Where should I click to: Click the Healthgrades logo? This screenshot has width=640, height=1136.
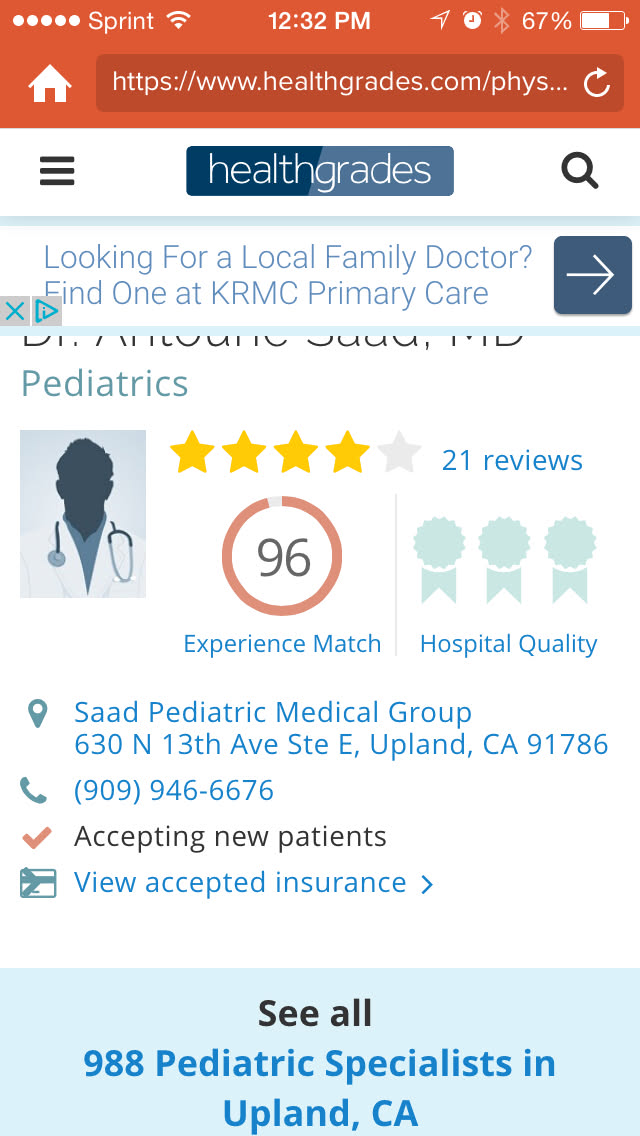click(x=319, y=171)
